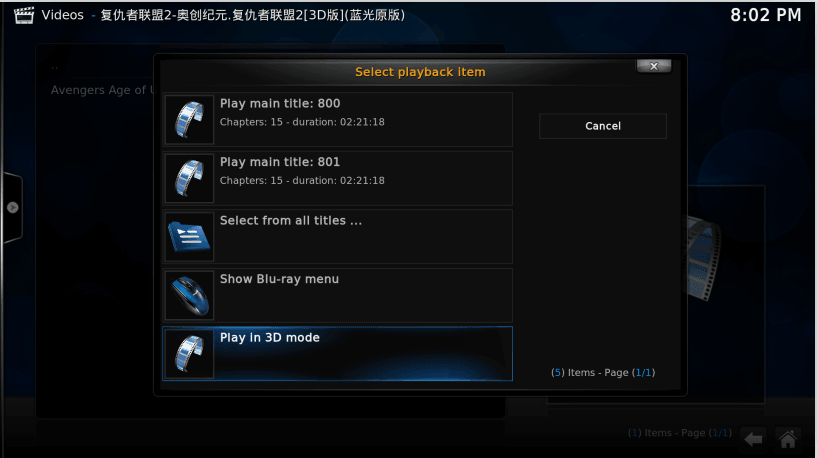Image resolution: width=818 pixels, height=458 pixels.
Task: Close the Select playback item dialog
Action: coord(654,66)
